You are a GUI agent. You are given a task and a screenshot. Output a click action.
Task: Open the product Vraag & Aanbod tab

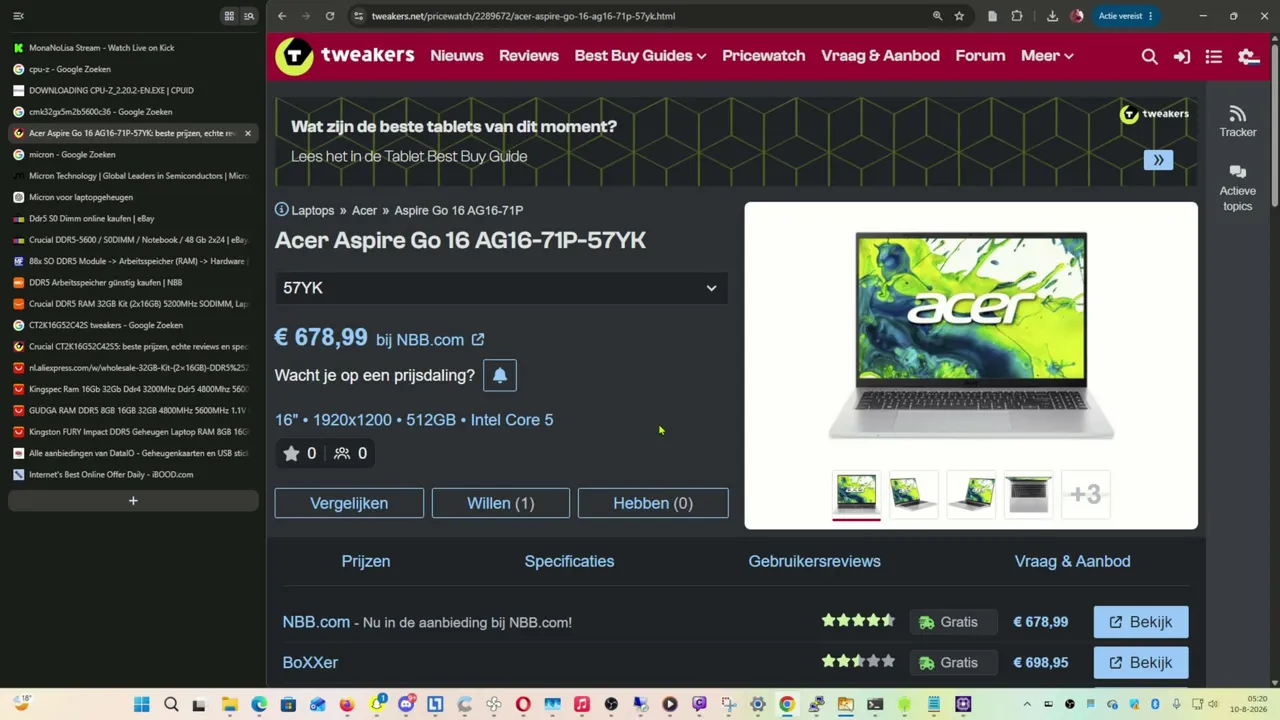[1072, 561]
